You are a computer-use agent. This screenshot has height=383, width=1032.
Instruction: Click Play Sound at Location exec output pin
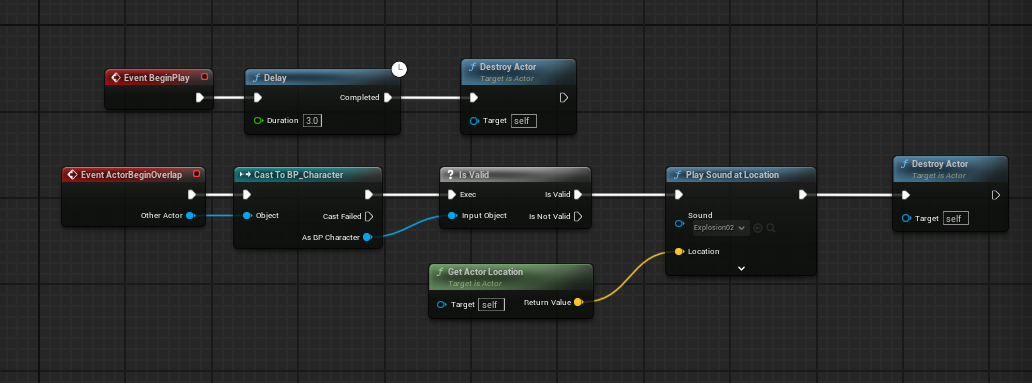(x=803, y=194)
